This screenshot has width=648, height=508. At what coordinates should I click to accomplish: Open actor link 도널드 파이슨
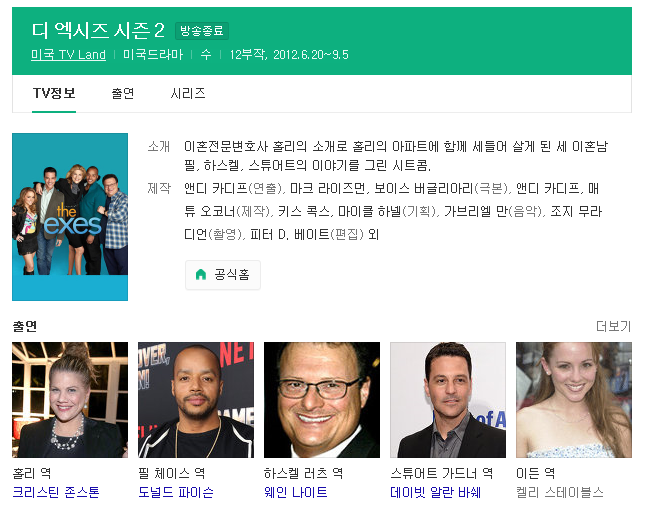click(176, 492)
